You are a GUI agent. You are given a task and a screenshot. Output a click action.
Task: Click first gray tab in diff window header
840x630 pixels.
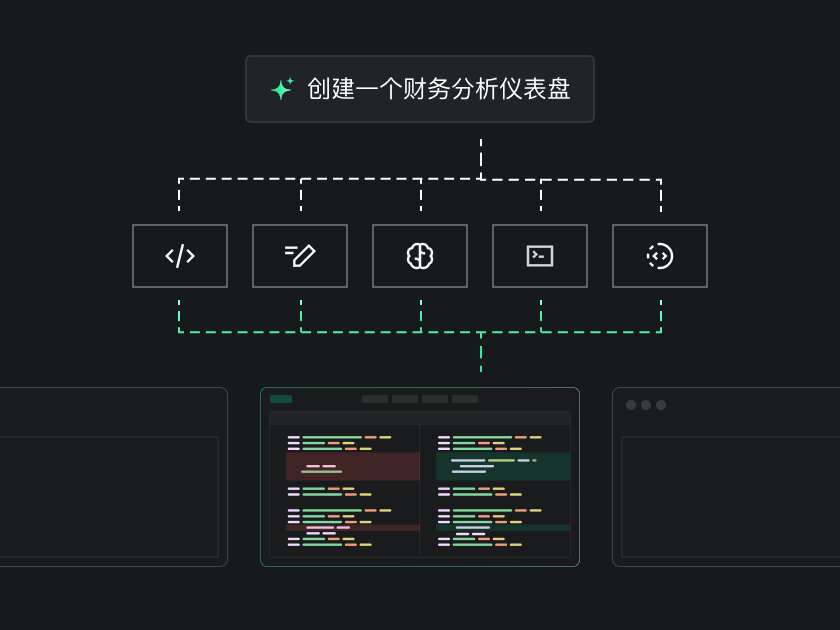(x=375, y=399)
